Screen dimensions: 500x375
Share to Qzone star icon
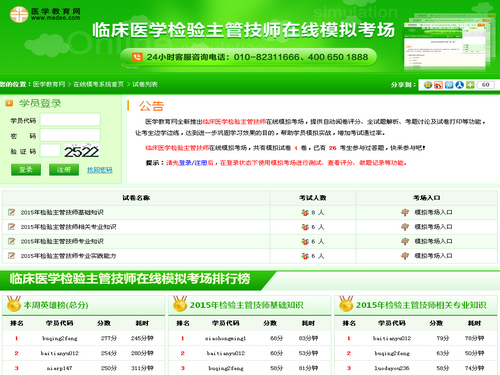[428, 85]
